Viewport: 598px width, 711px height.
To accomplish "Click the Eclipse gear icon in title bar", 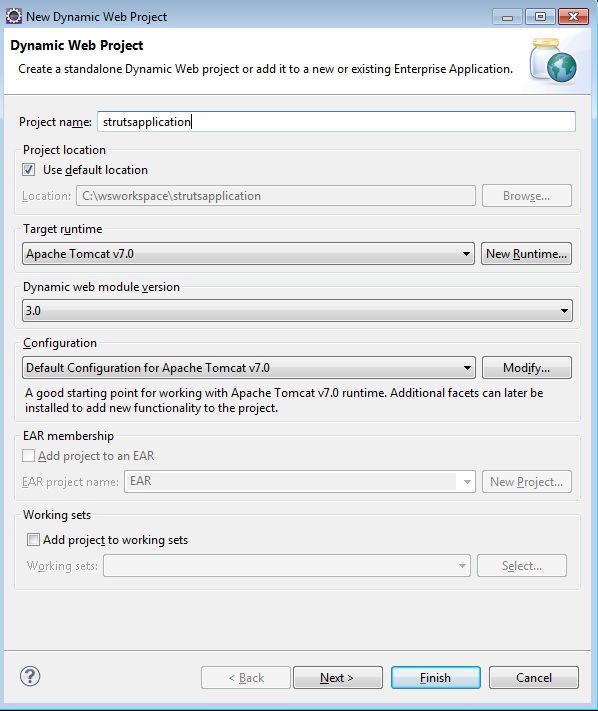I will (14, 16).
